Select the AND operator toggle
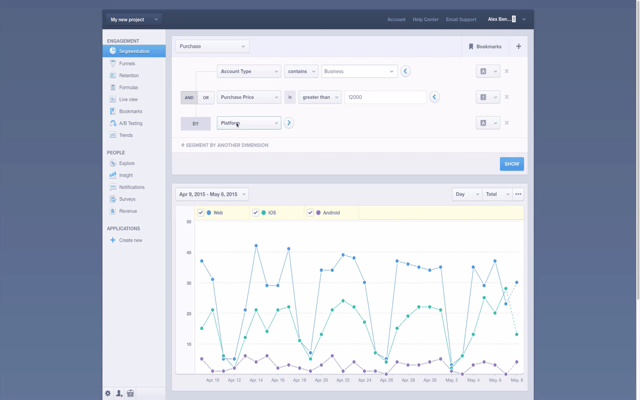640x400 pixels. (189, 98)
